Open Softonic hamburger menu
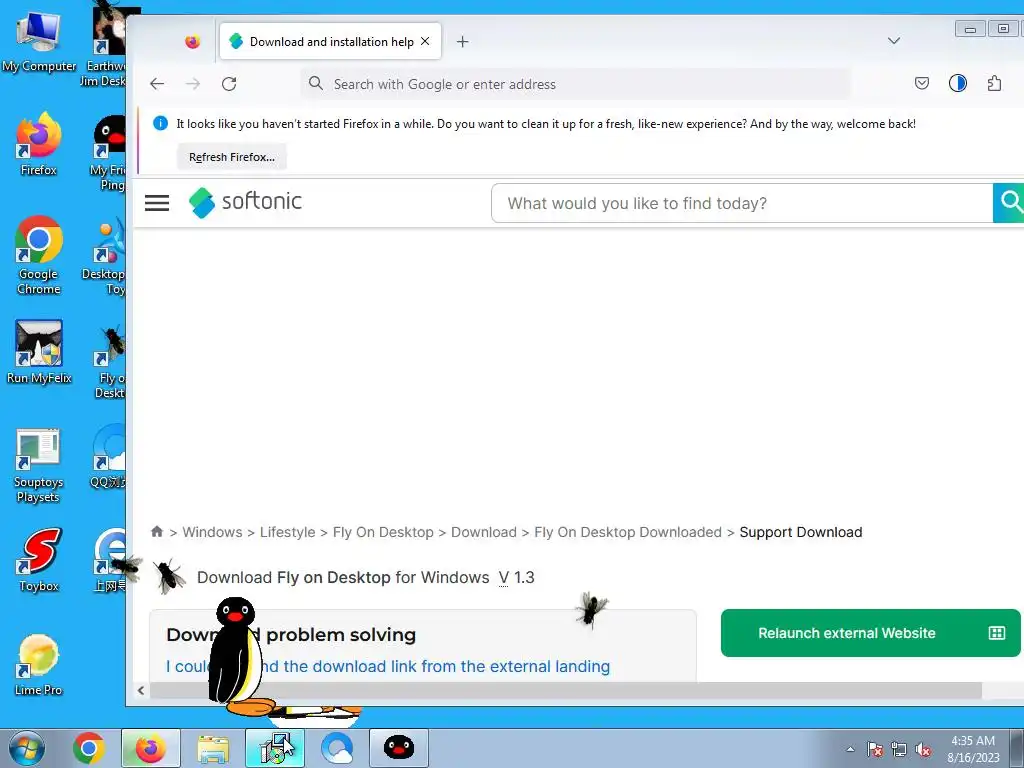 point(157,202)
